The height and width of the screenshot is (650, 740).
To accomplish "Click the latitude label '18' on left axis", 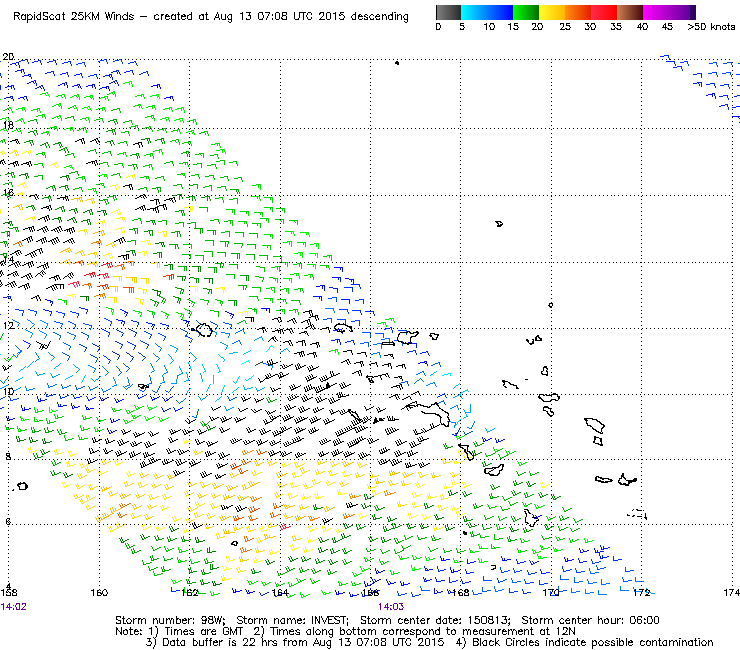I will click(x=8, y=126).
